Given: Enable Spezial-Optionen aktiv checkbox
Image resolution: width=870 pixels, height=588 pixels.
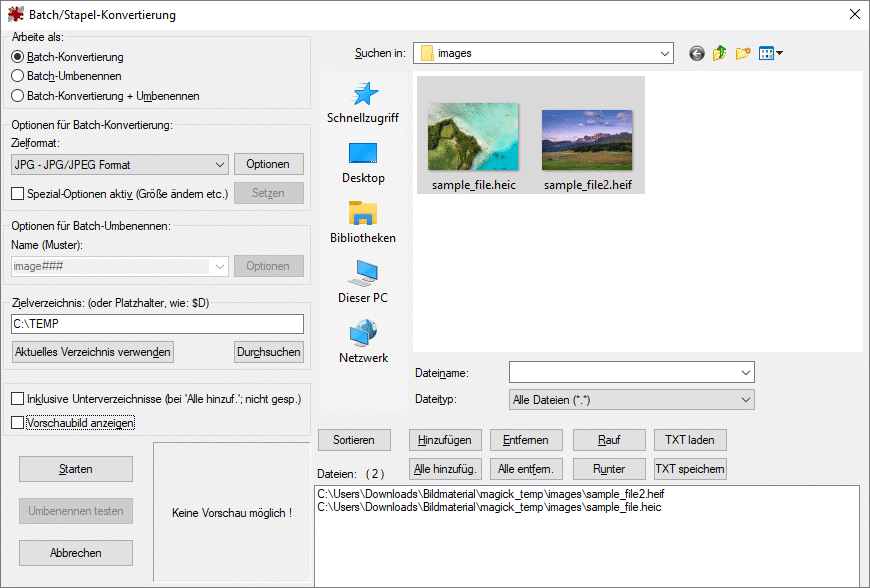Looking at the screenshot, I should click(x=17, y=193).
